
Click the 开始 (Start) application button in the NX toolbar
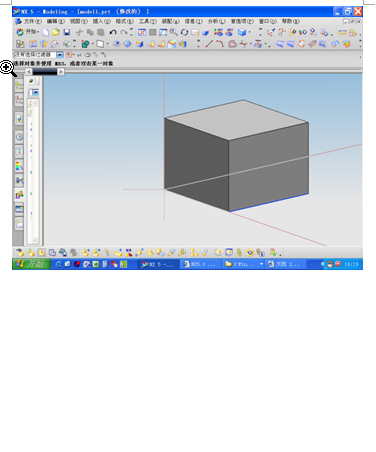click(28, 32)
